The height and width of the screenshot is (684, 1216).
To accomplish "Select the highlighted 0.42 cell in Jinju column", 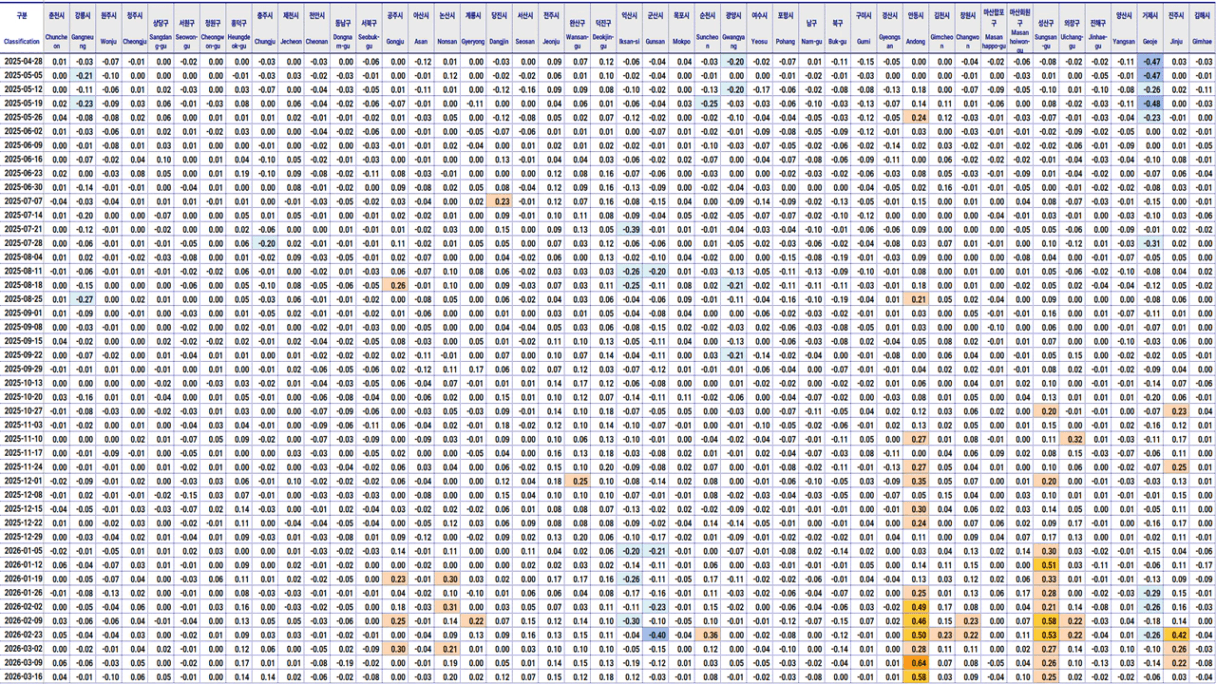I will tap(1176, 635).
